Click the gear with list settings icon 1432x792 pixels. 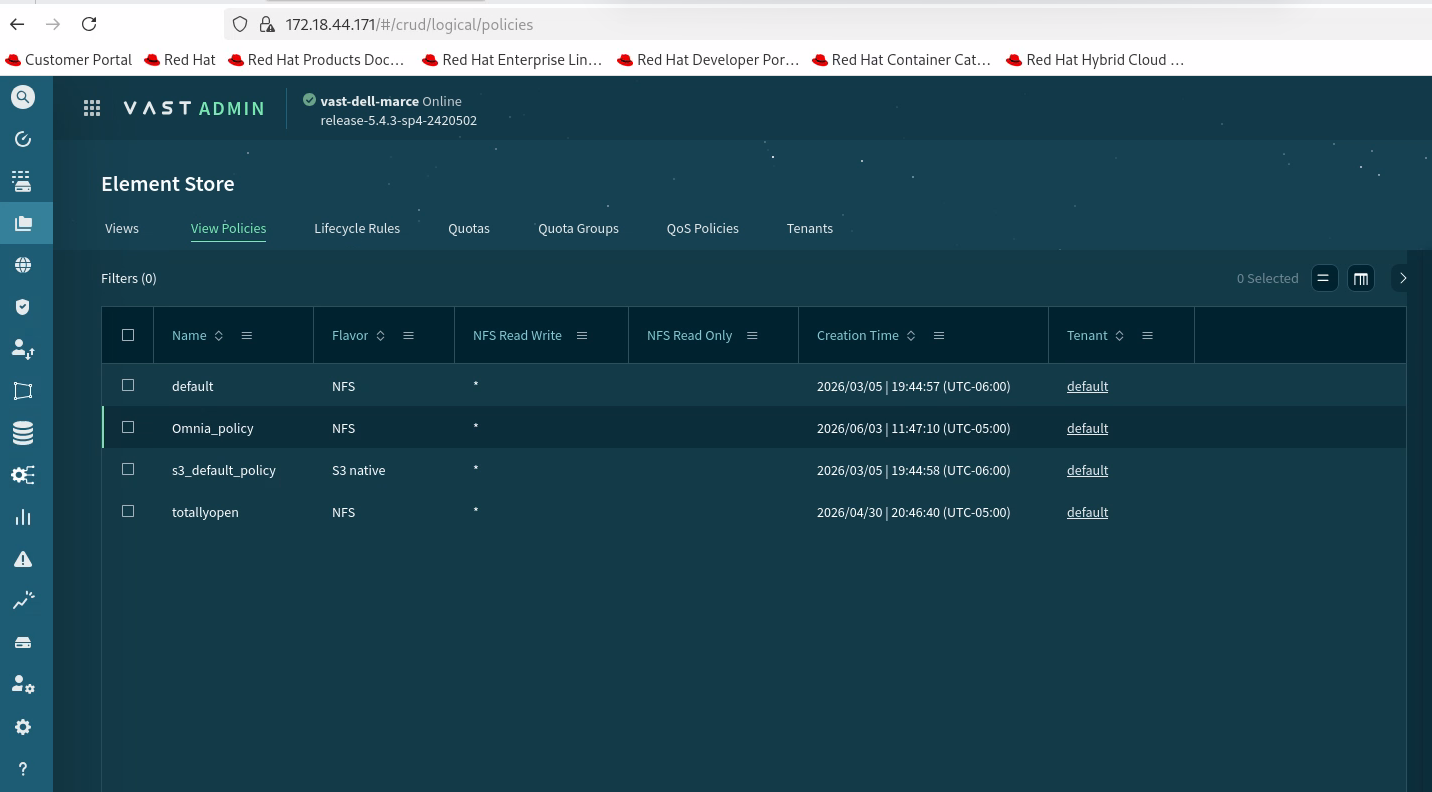[x=23, y=475]
